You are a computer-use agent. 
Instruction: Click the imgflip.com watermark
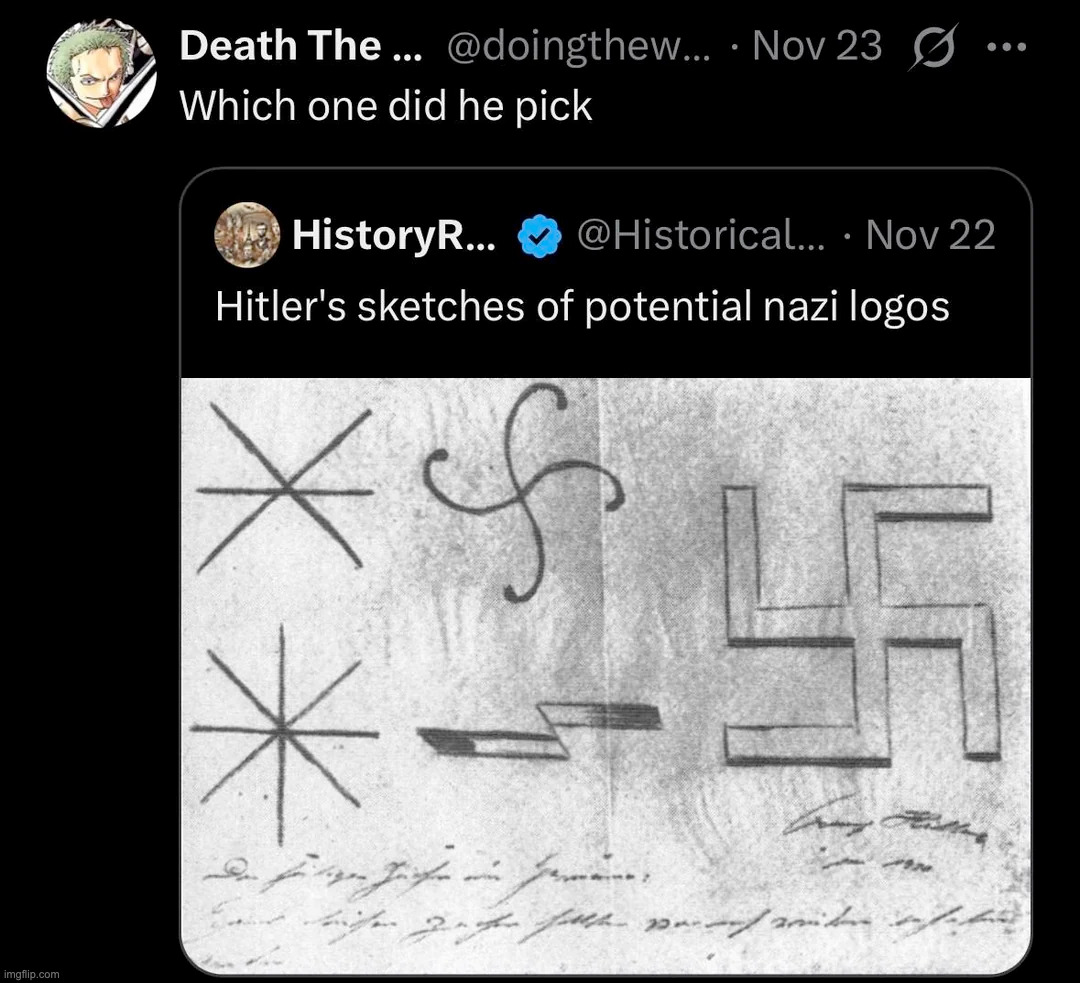(32, 973)
